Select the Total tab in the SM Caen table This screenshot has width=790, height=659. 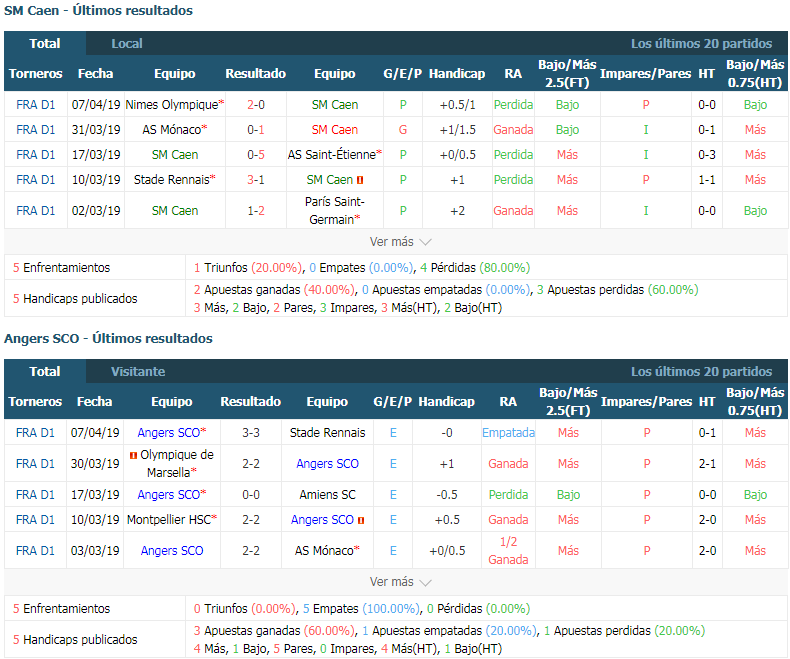coord(45,44)
